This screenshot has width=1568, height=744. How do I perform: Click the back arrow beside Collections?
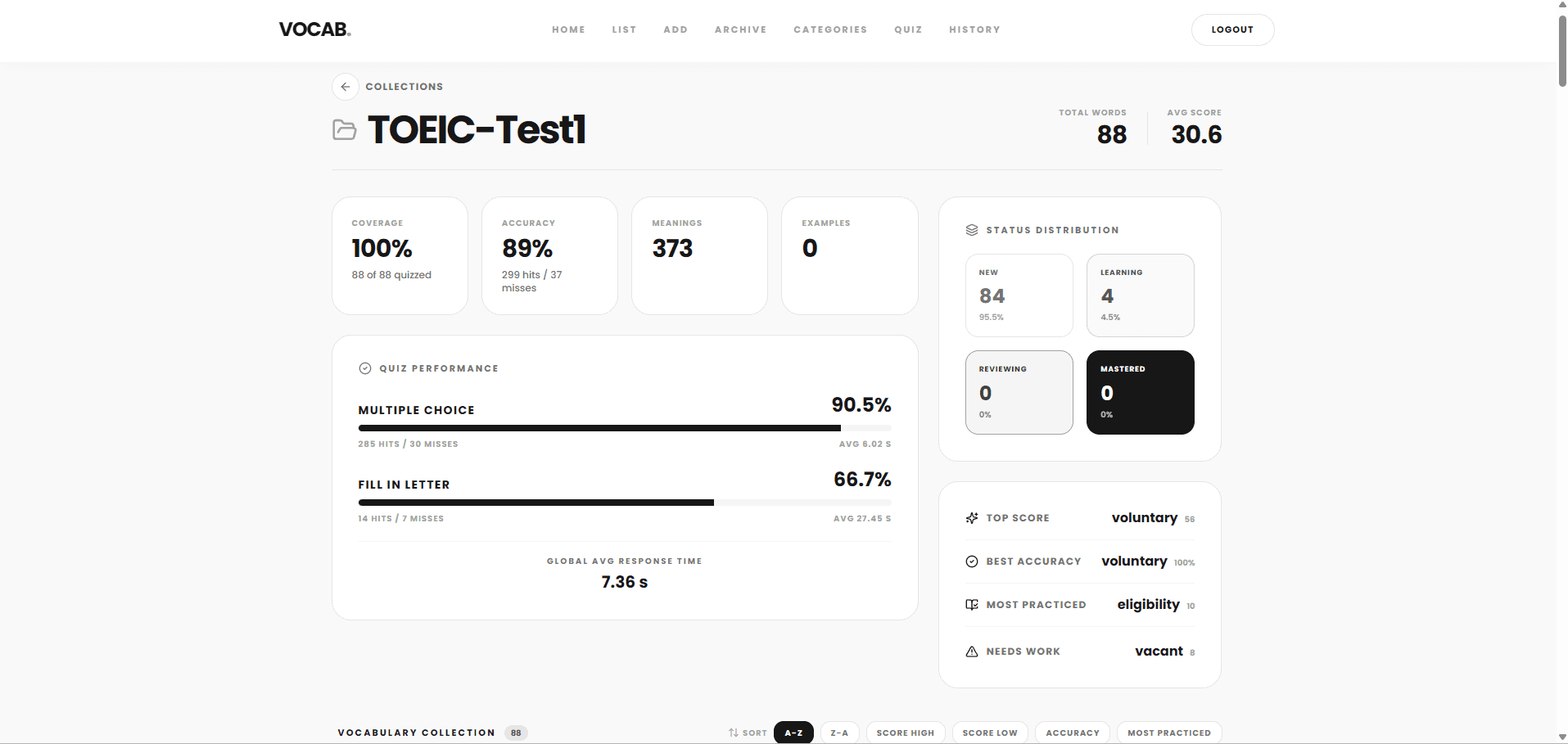[346, 87]
